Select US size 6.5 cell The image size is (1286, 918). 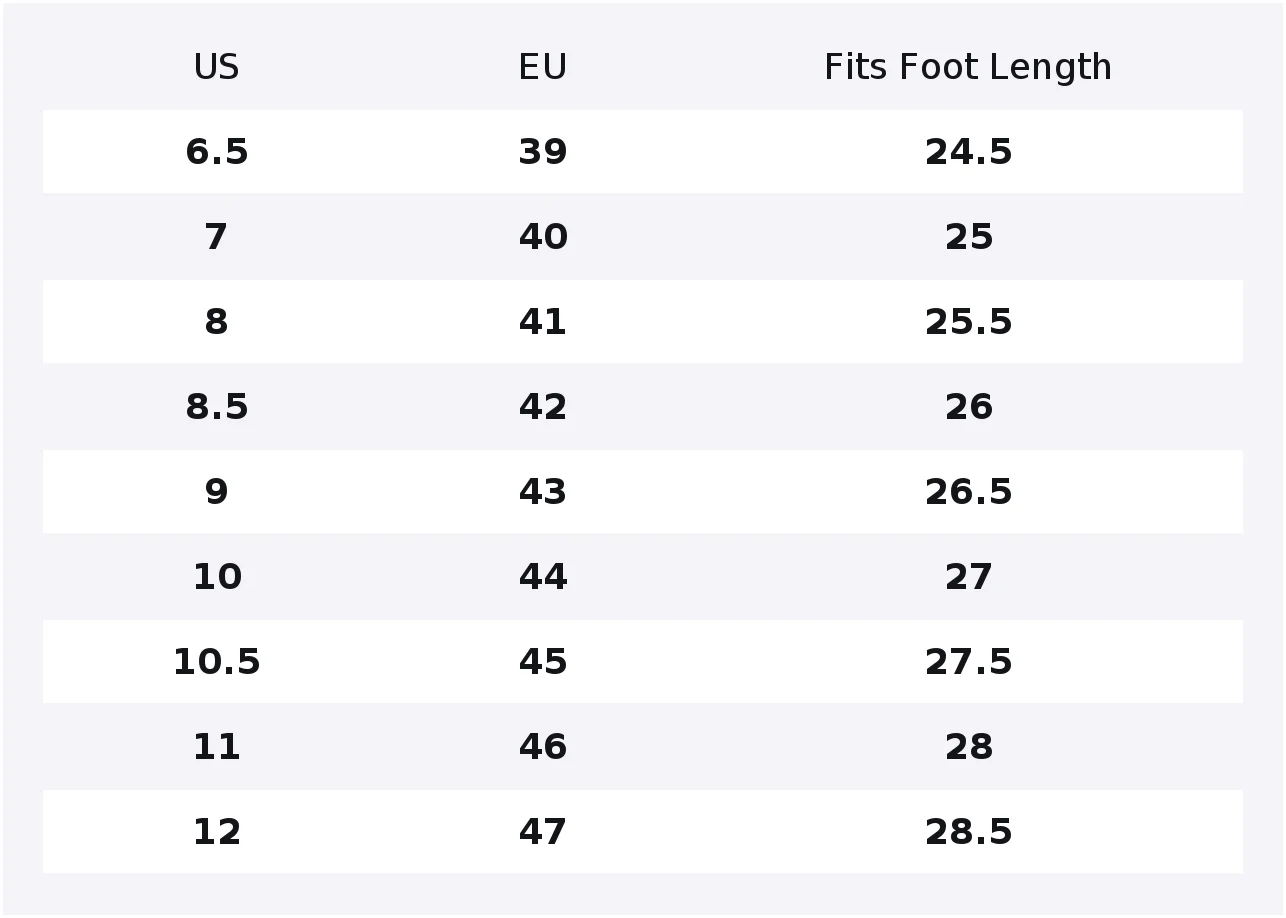[216, 152]
